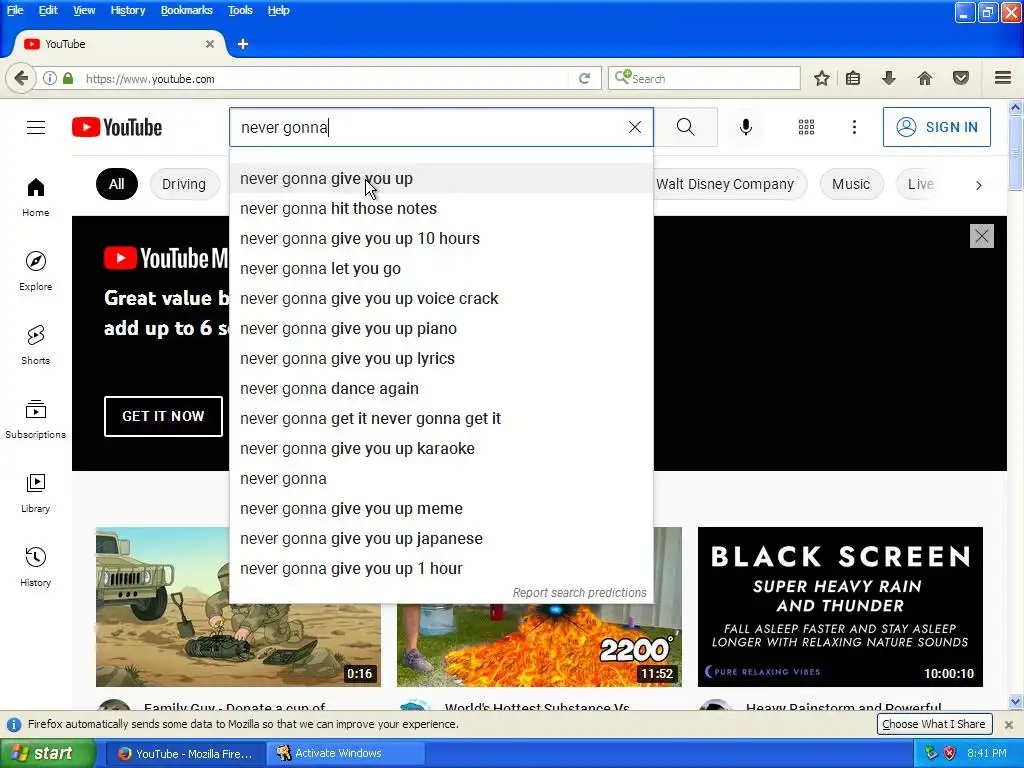Go to Home in sidebar
1024x768 pixels.
[x=36, y=197]
